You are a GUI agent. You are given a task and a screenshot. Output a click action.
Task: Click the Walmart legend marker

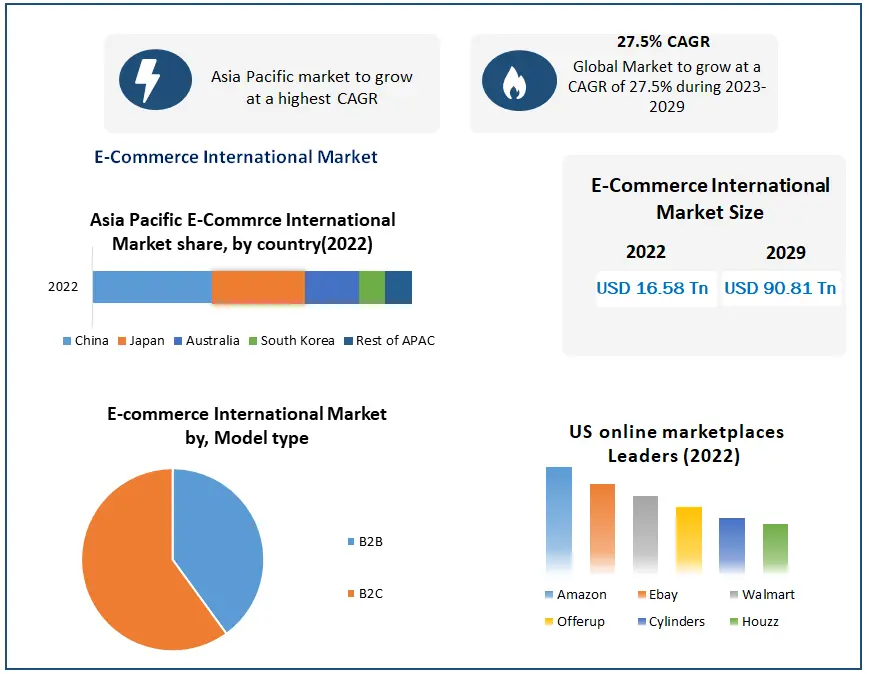[734, 595]
